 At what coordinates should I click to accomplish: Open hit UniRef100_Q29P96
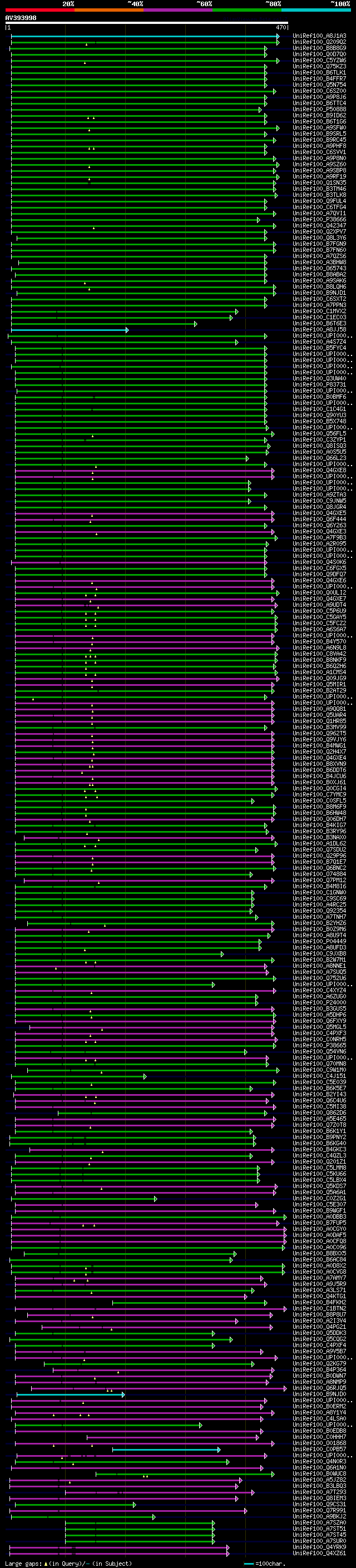pos(319,856)
